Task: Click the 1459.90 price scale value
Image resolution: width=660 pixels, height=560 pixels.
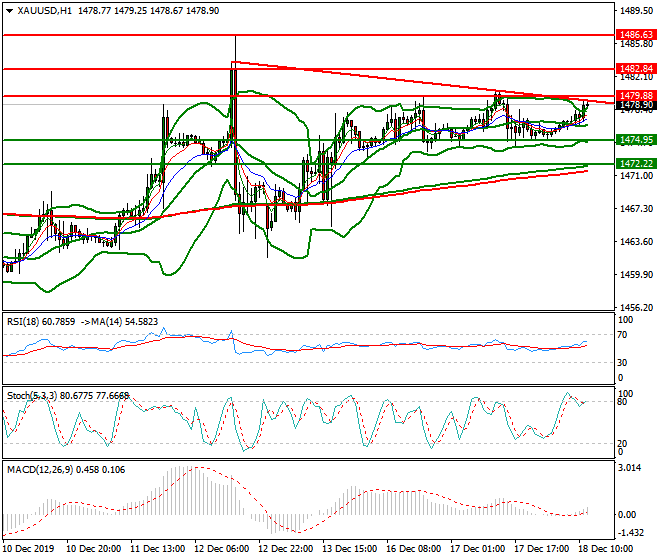Action: tap(636, 275)
